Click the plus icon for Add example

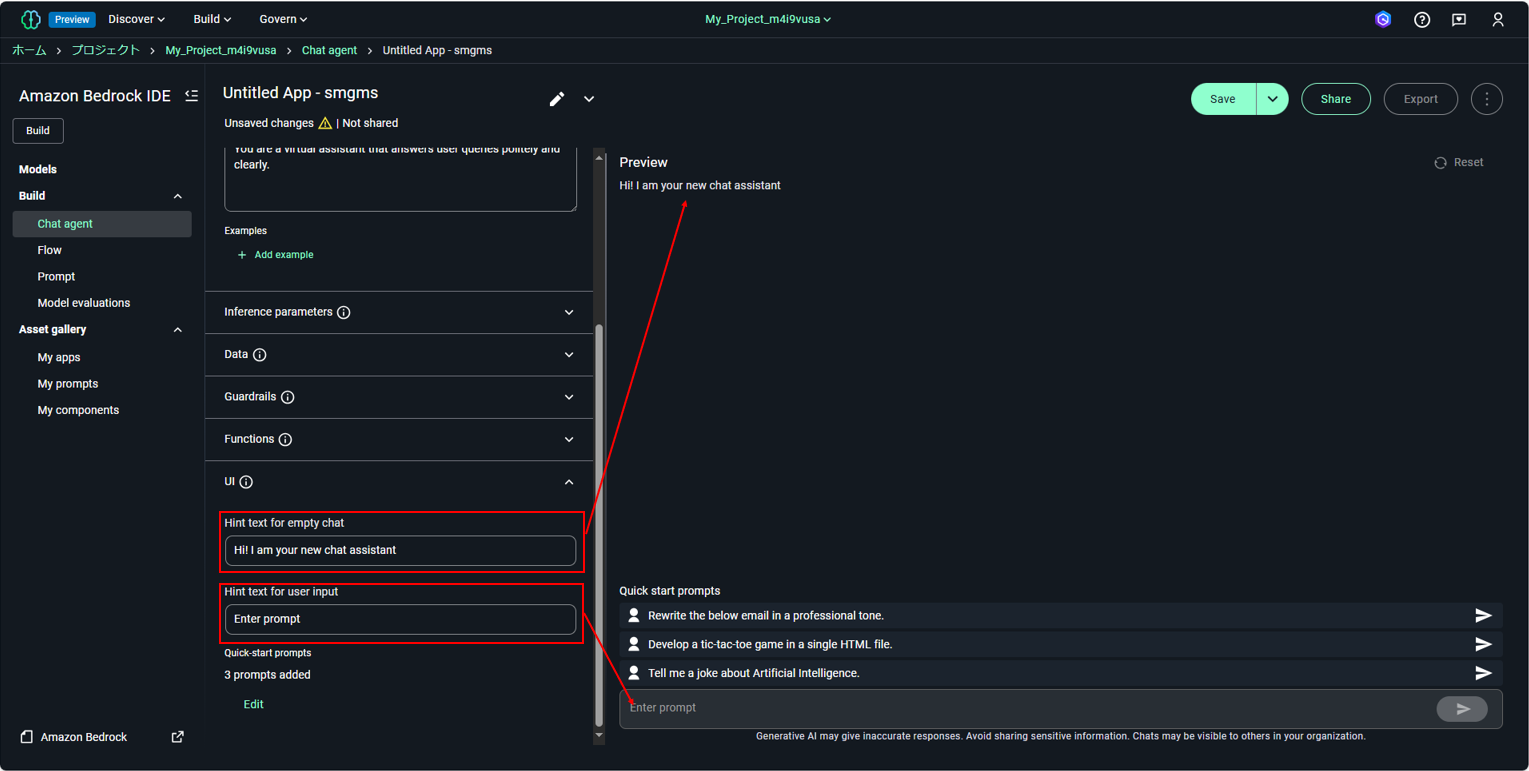point(242,255)
